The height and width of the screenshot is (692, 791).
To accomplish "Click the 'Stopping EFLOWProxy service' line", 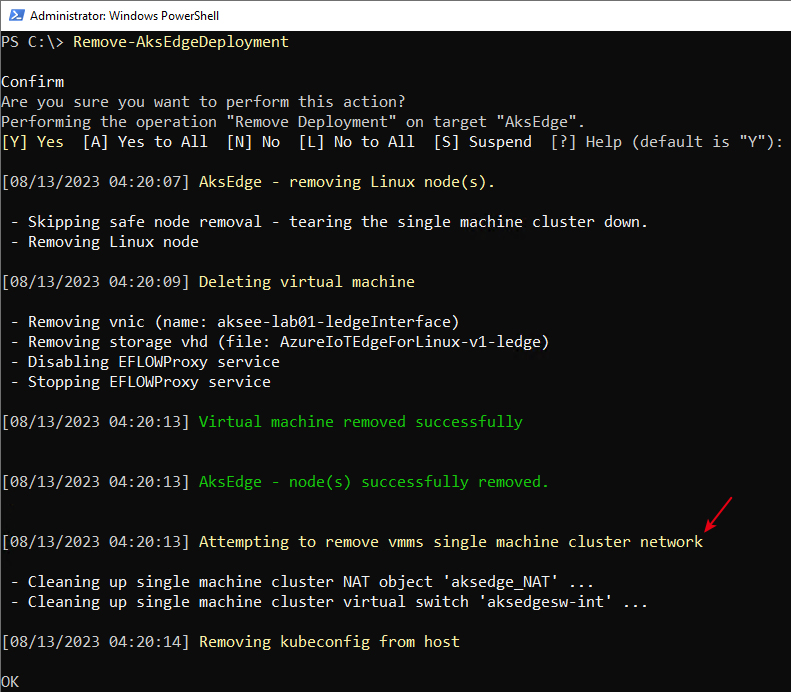I will [141, 382].
